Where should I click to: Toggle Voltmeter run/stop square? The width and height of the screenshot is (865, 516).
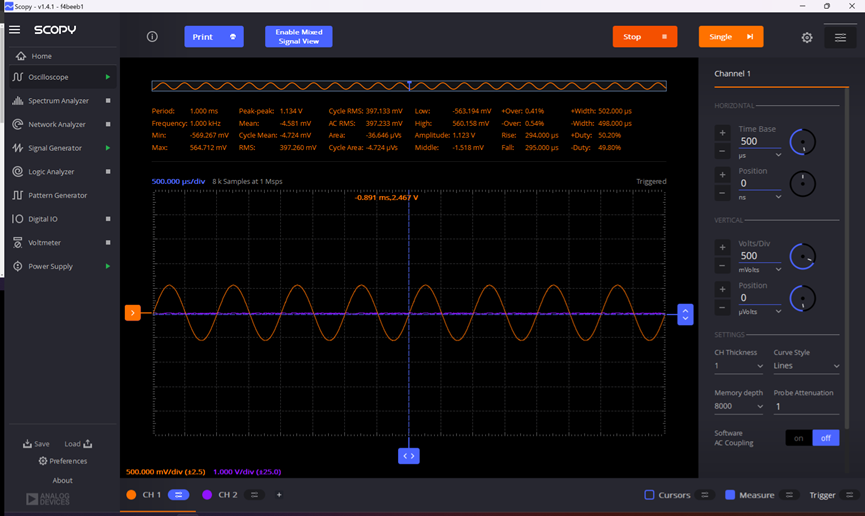pyautogui.click(x=108, y=243)
